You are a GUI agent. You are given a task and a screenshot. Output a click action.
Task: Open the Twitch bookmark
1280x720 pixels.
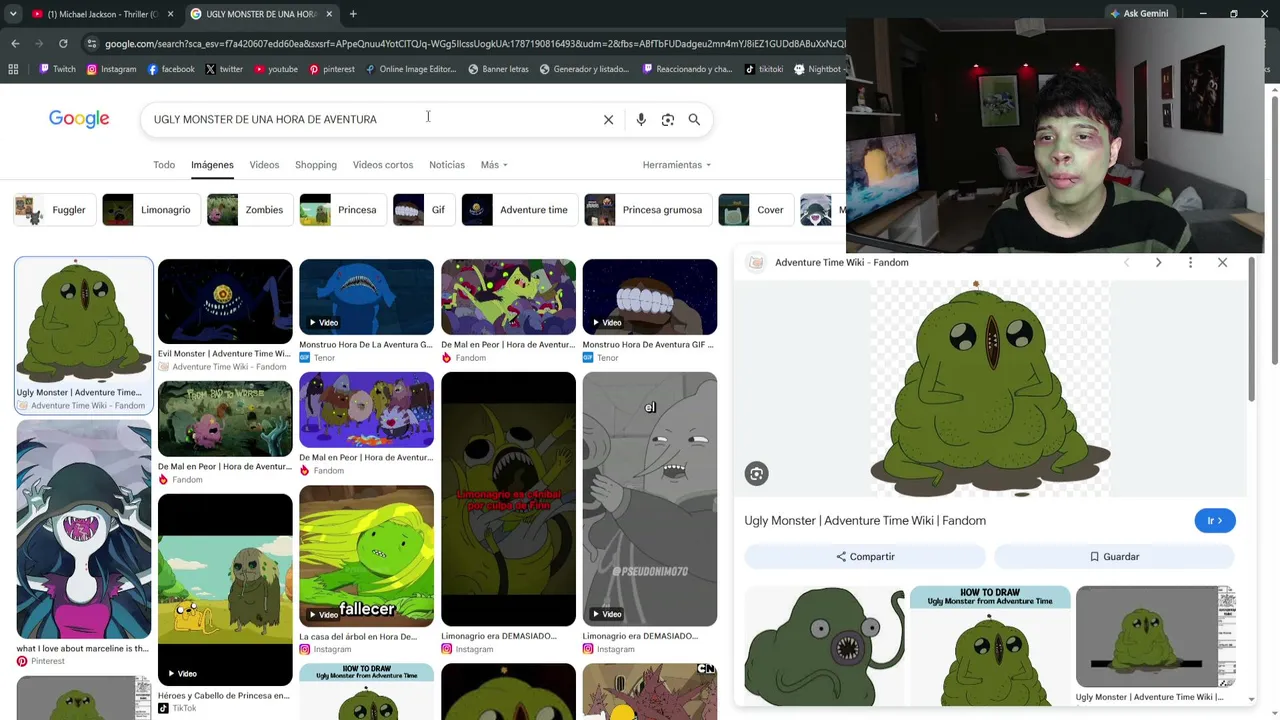(x=57, y=69)
